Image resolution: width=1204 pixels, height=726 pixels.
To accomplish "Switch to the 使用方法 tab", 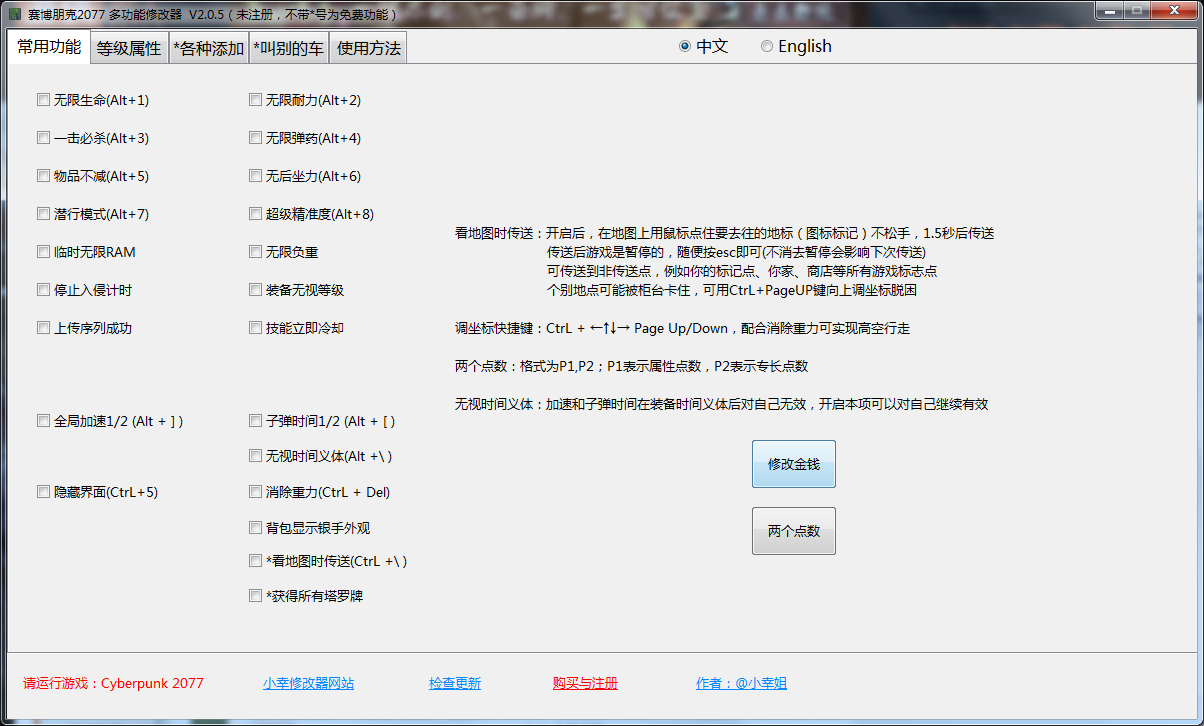I will click(366, 46).
